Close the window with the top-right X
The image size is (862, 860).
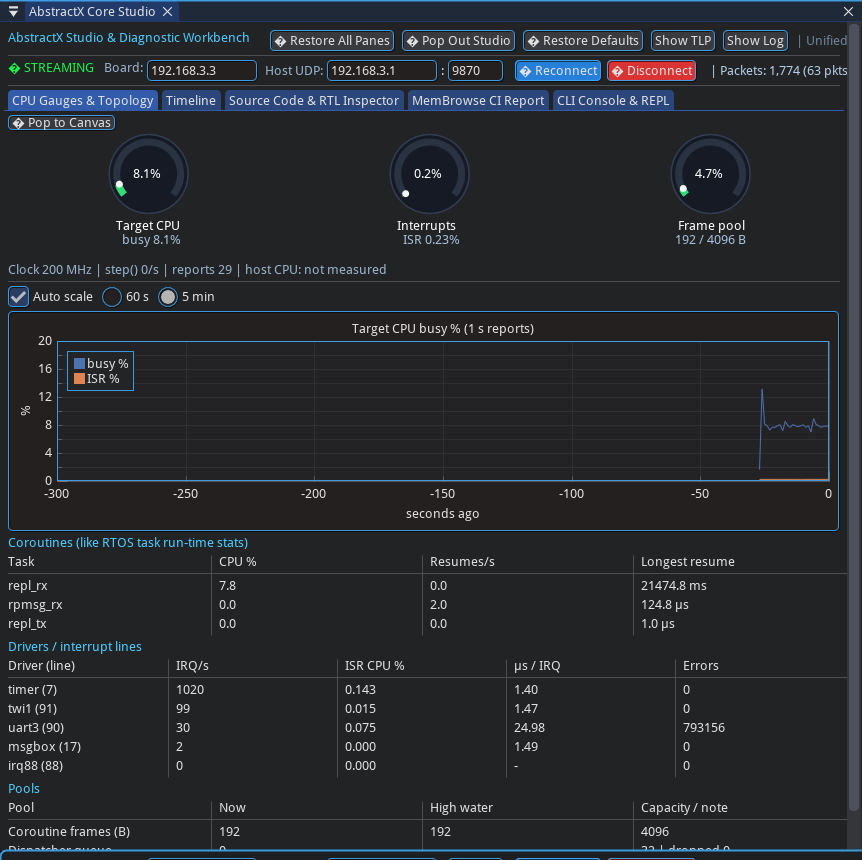point(848,12)
